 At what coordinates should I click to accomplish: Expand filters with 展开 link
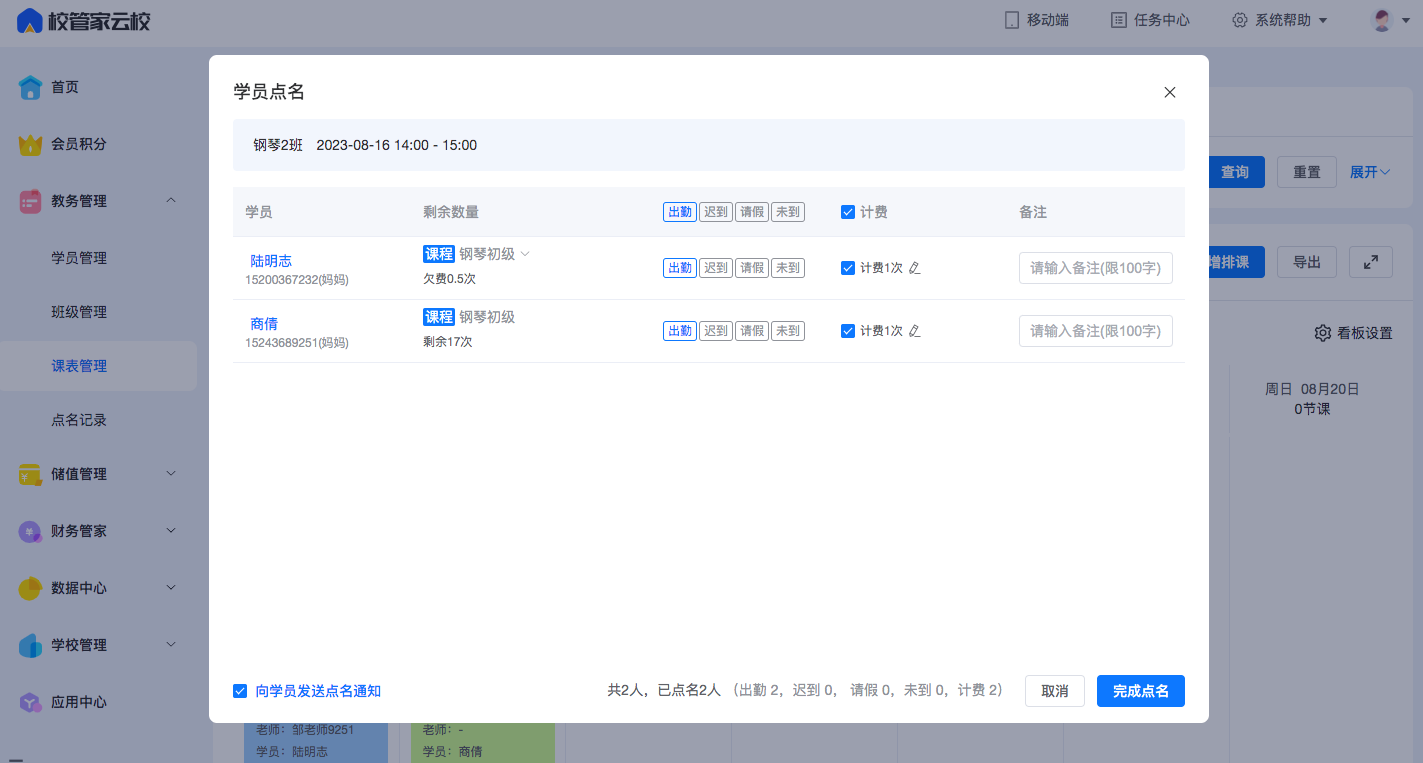[x=1370, y=172]
